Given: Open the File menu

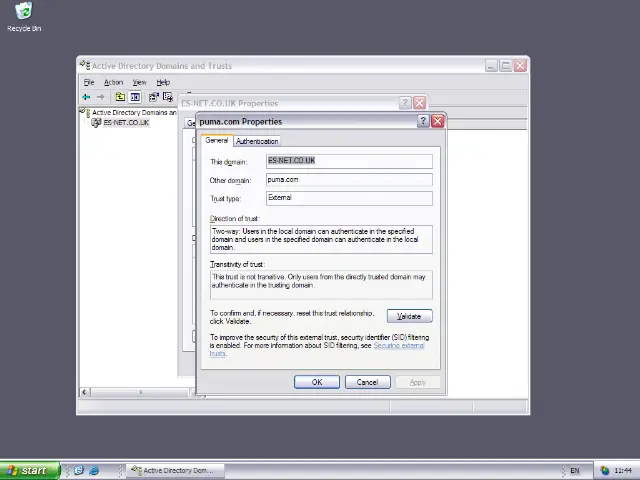Looking at the screenshot, I should [x=89, y=82].
